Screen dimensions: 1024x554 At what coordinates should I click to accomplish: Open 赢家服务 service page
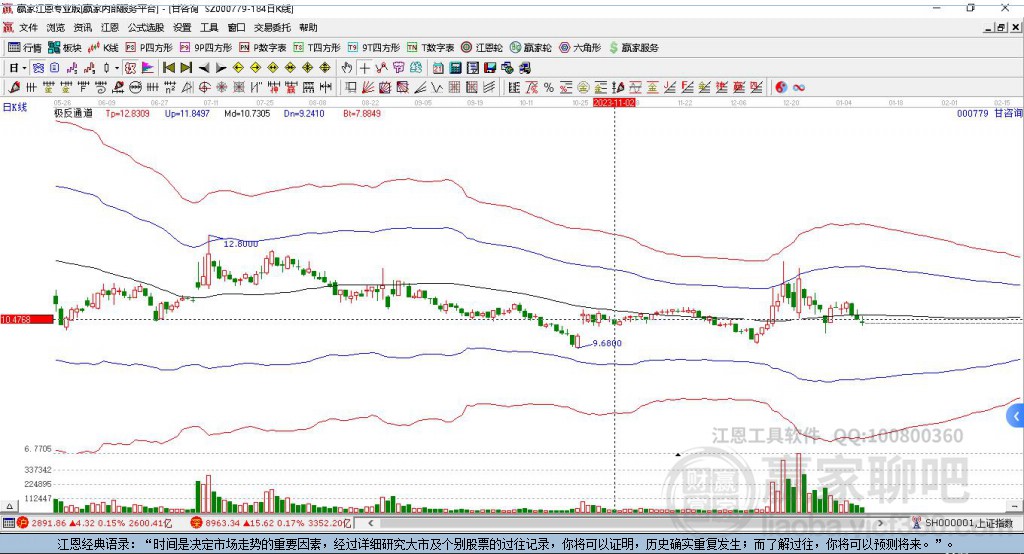[633, 48]
